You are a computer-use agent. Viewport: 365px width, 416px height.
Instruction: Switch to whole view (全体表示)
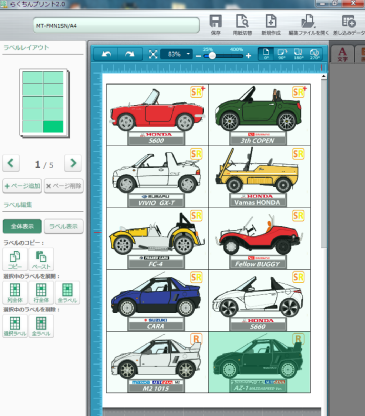tap(22, 226)
